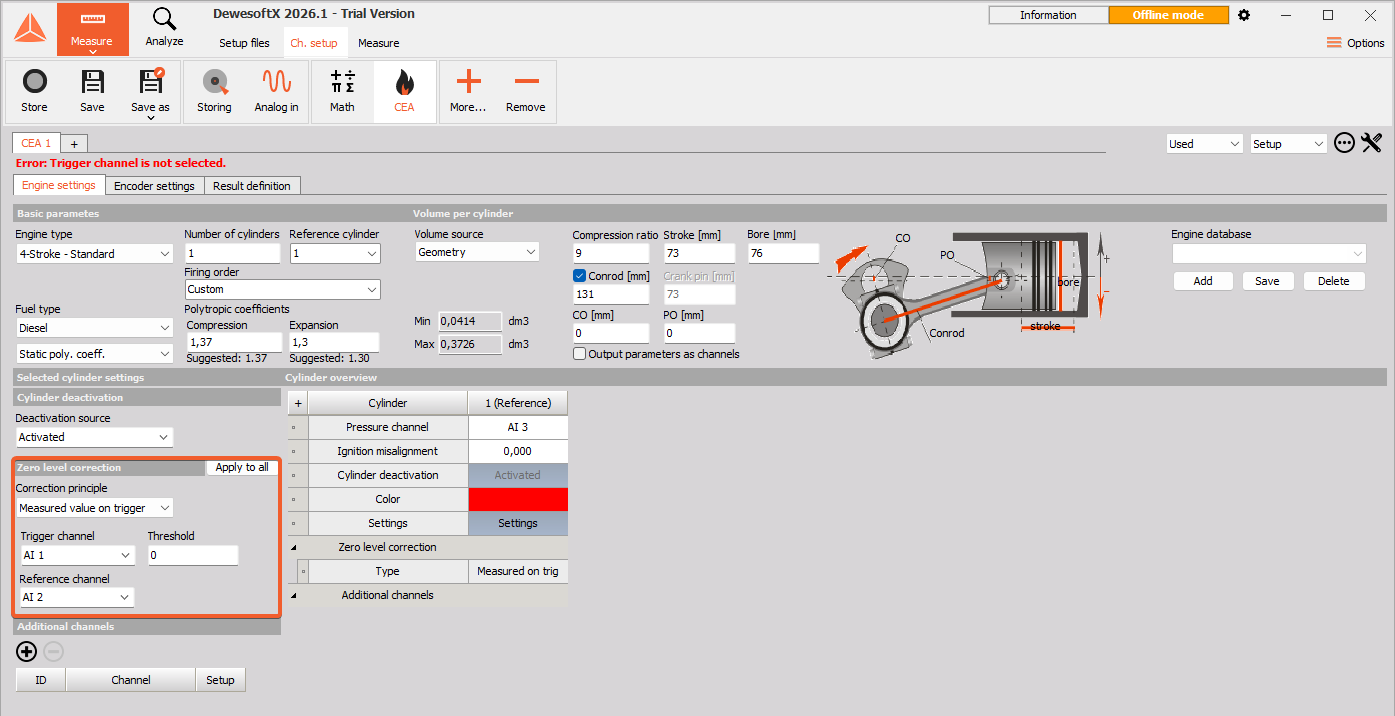Select the CEA combustion module
1395x716 pixels.
[x=404, y=91]
